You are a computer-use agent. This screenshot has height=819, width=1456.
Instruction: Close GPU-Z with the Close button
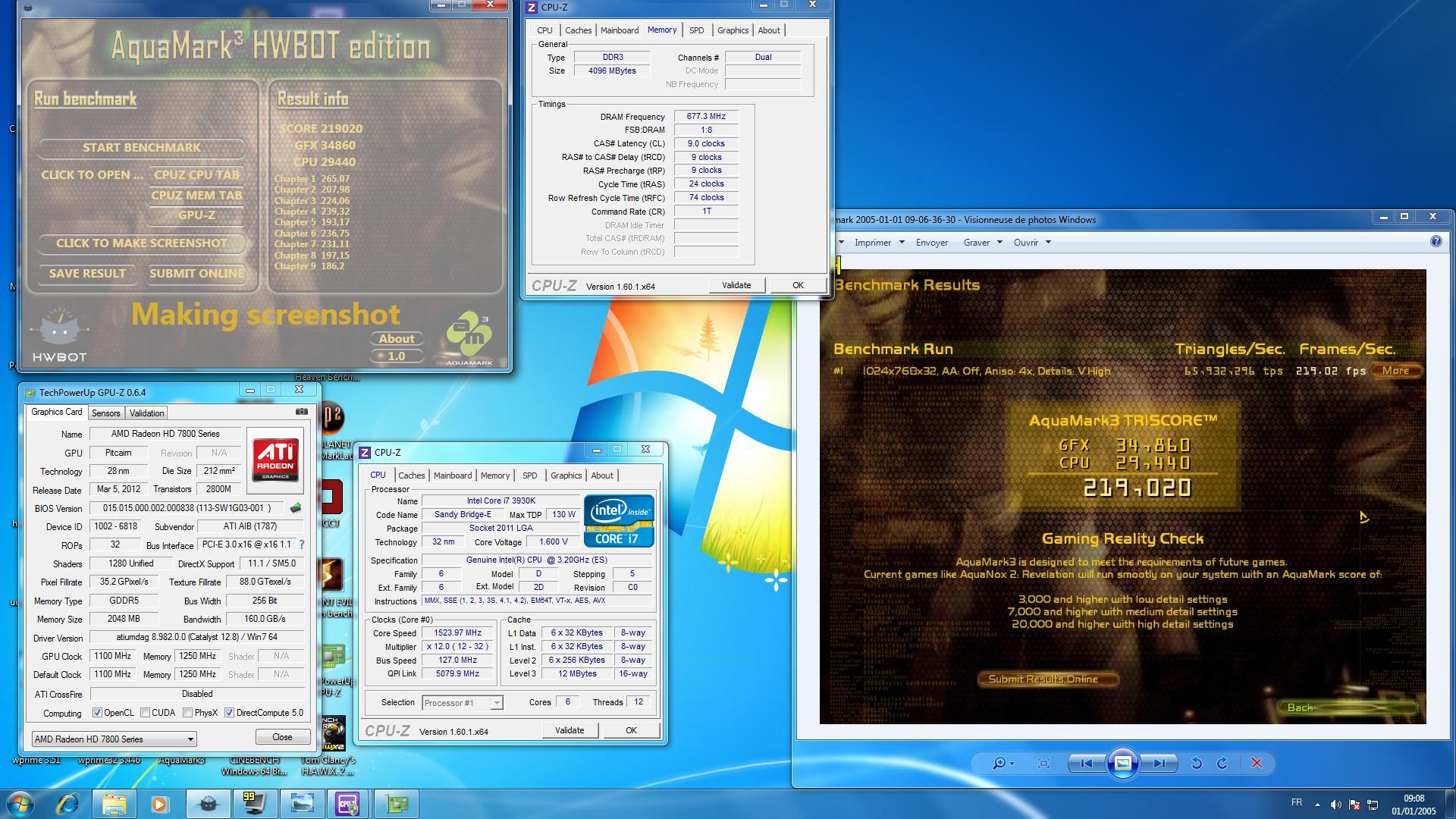pyautogui.click(x=282, y=737)
